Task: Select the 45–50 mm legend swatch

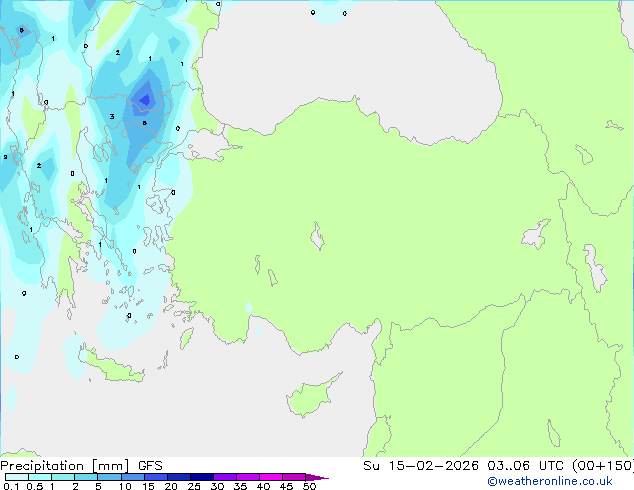Action: [x=294, y=477]
